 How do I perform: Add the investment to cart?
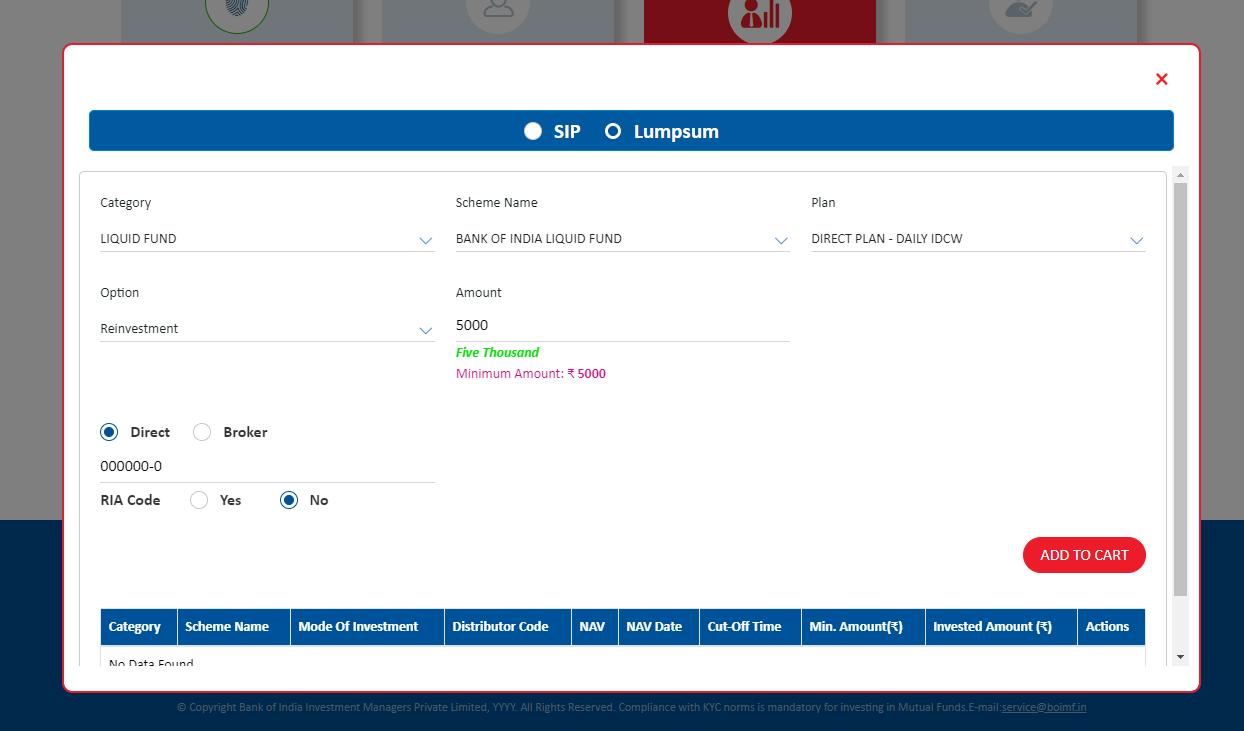pos(1084,555)
